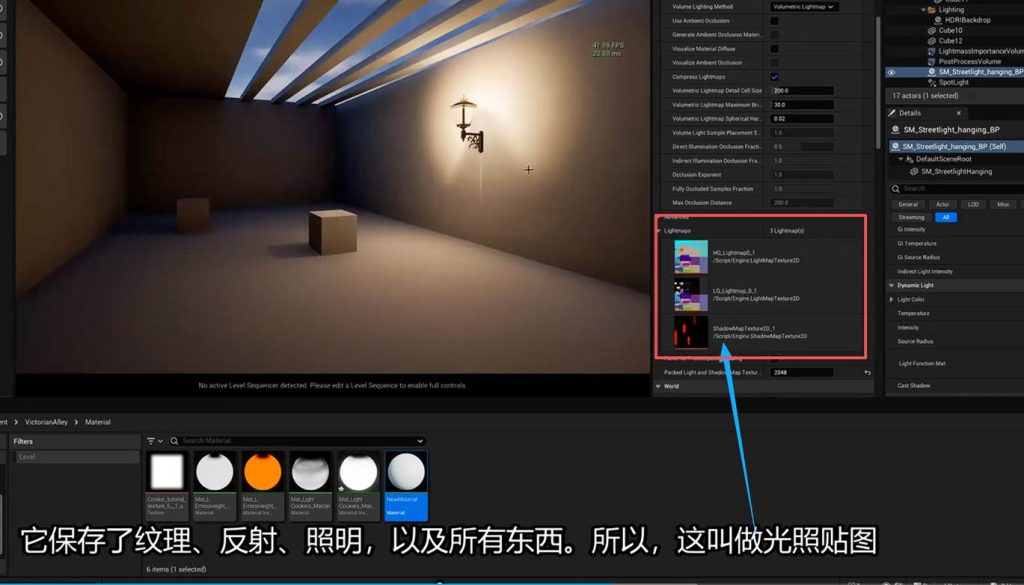Click the SM_StreetlightHanging component icon
The width and height of the screenshot is (1024, 585).
coord(913,171)
